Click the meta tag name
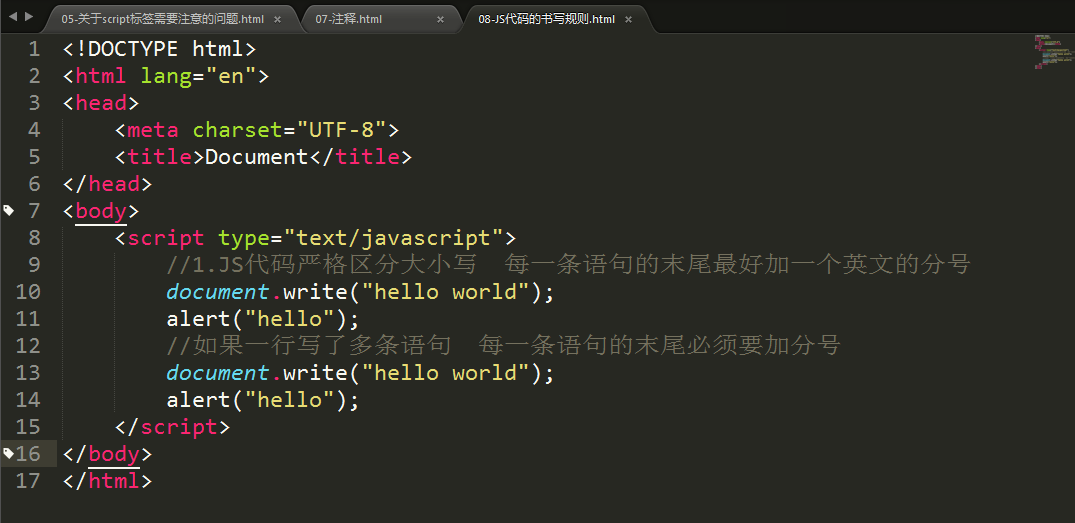This screenshot has width=1075, height=523. point(153,130)
